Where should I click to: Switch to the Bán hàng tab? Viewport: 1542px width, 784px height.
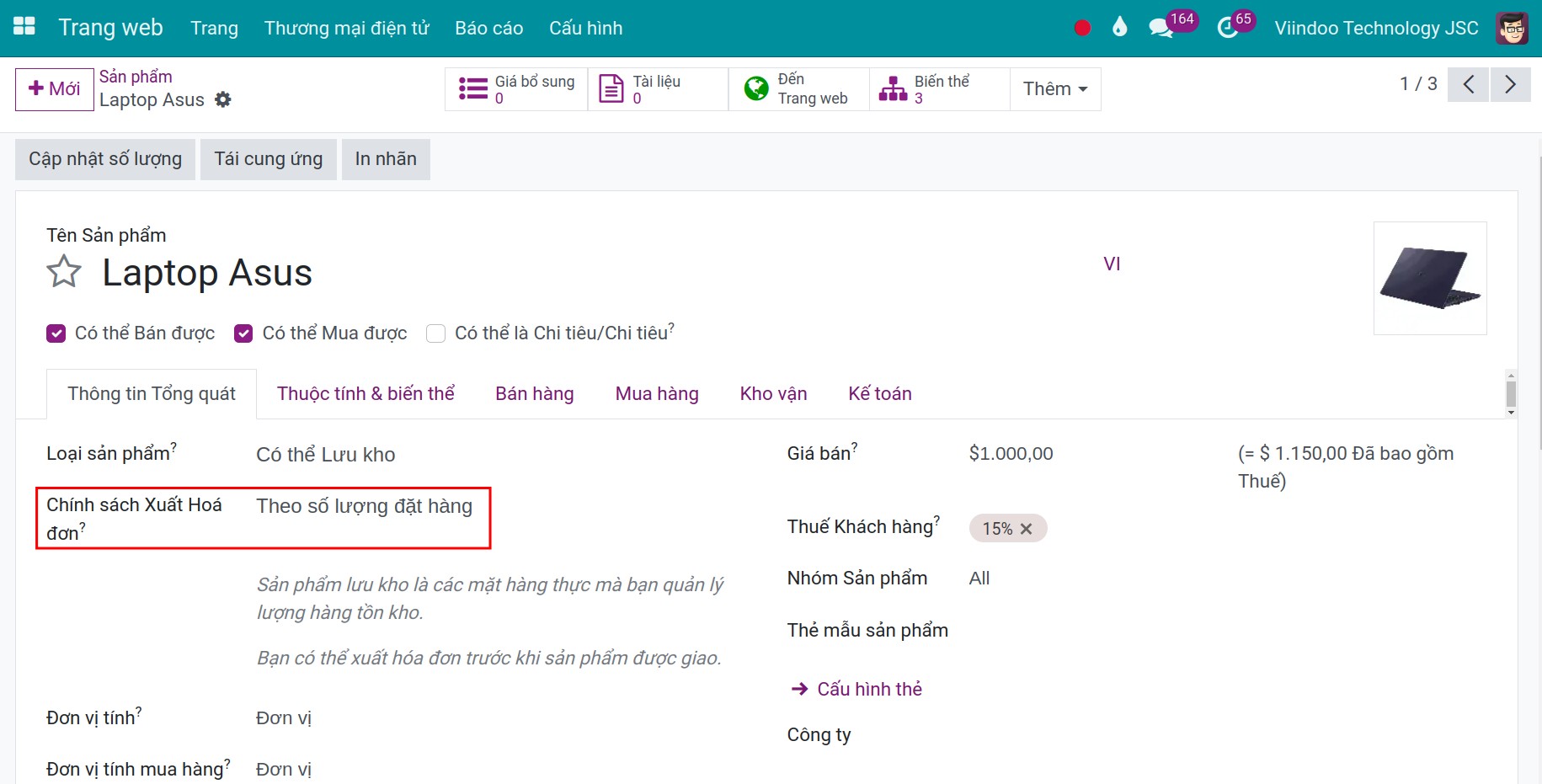[x=535, y=394]
